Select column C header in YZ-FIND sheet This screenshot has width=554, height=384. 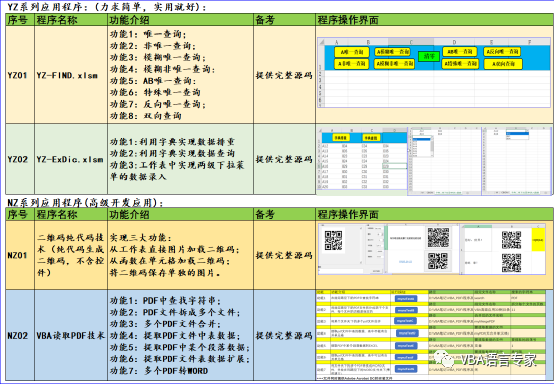pyautogui.click(x=411, y=42)
